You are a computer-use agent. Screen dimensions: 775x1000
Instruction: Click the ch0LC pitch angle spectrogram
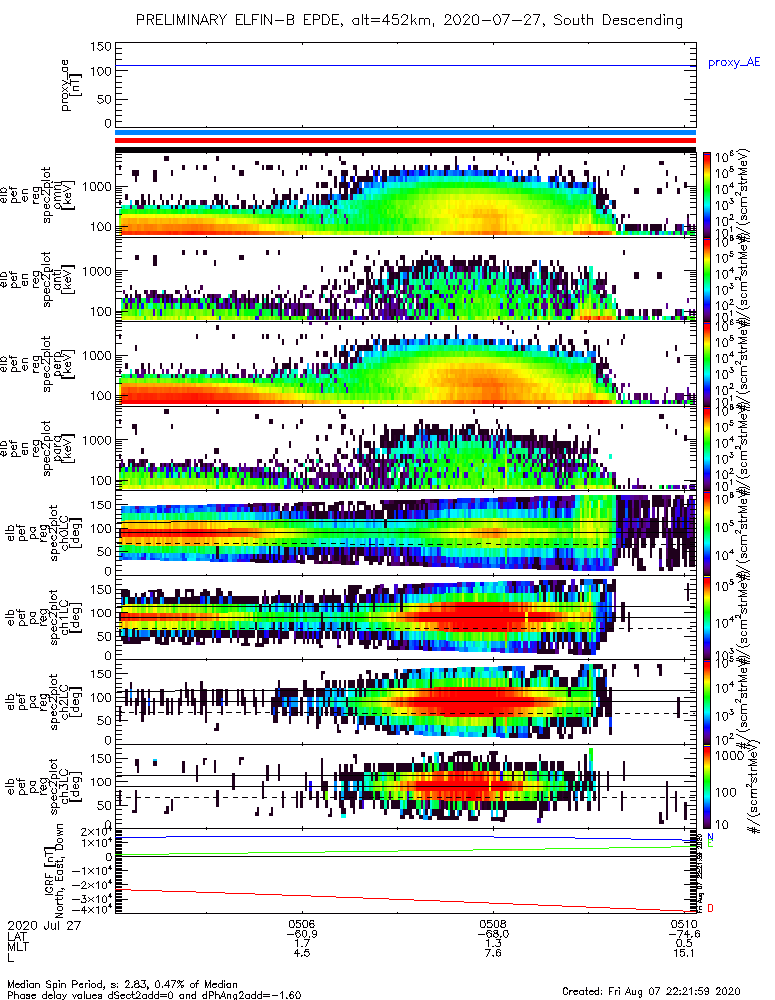point(406,532)
